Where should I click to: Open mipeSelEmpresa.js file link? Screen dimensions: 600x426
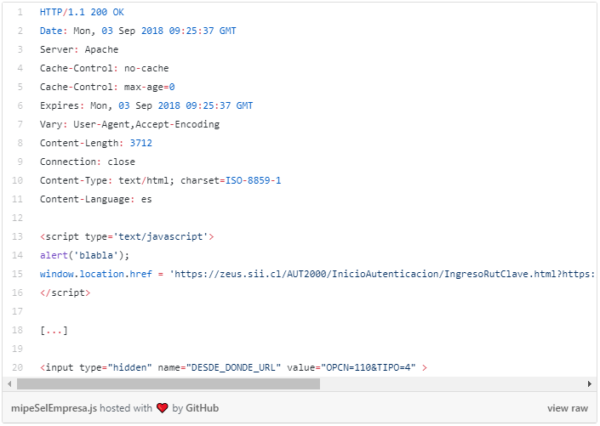point(54,408)
